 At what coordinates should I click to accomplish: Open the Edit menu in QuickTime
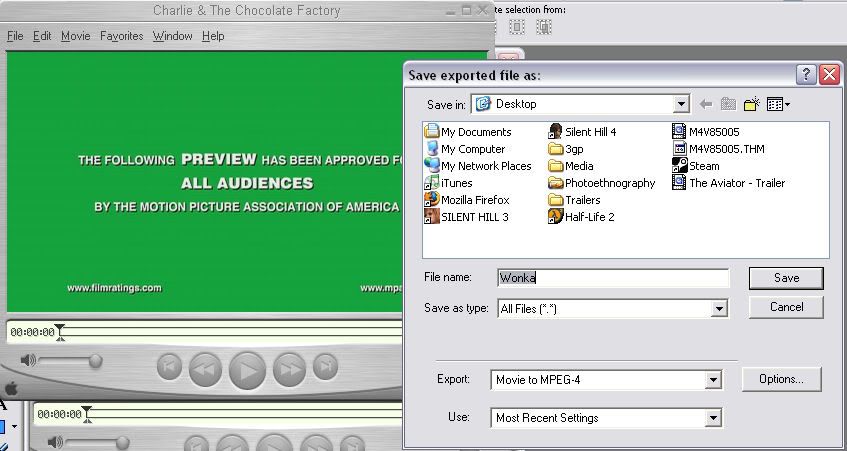pyautogui.click(x=42, y=36)
